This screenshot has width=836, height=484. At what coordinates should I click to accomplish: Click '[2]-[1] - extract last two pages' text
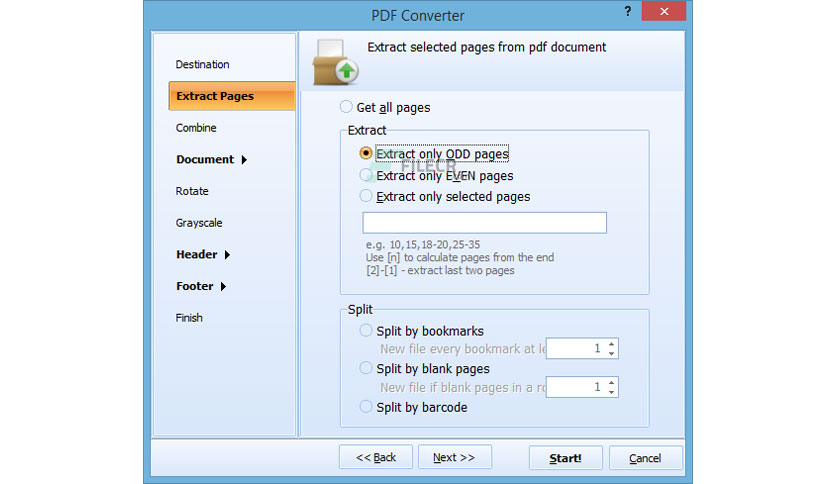440,270
